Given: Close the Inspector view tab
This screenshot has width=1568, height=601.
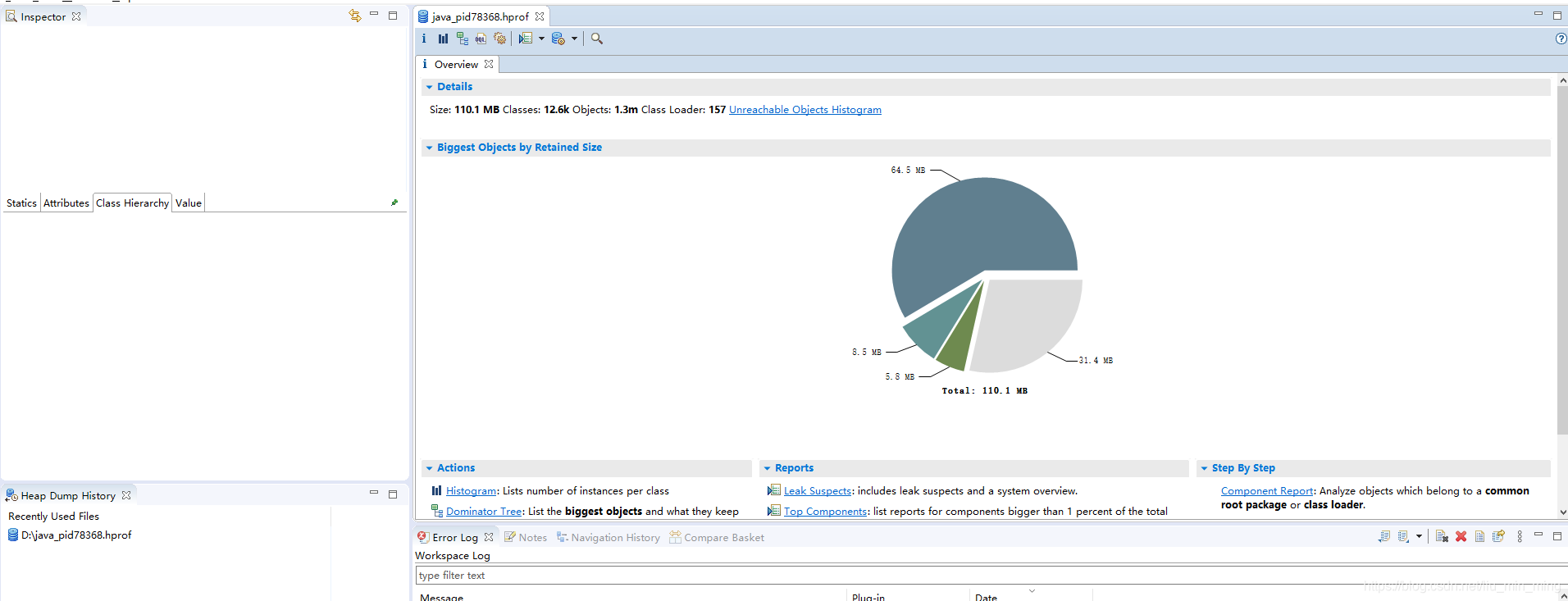Looking at the screenshot, I should pyautogui.click(x=76, y=16).
